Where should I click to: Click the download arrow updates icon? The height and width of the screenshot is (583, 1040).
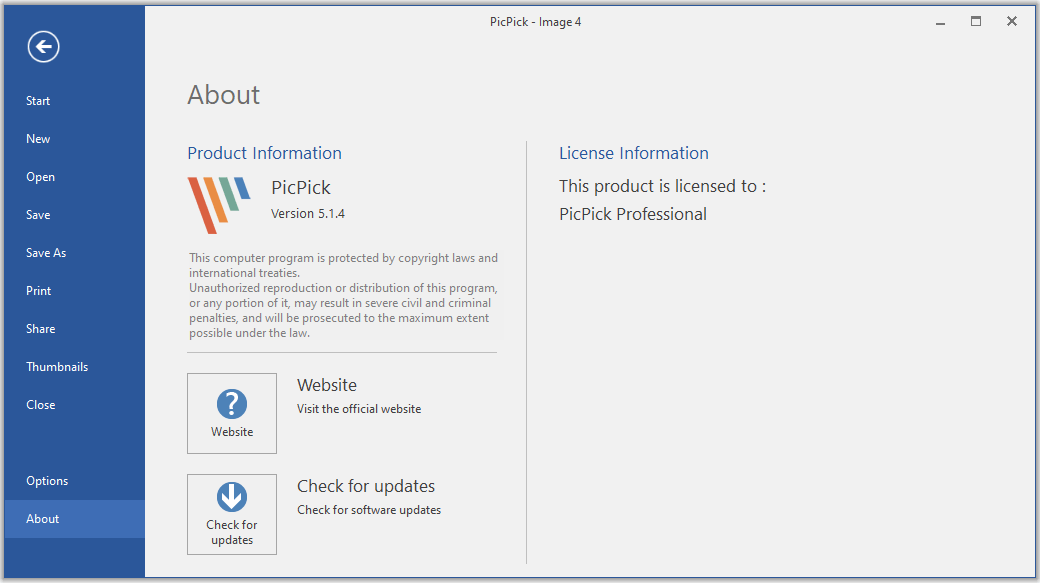[x=232, y=497]
